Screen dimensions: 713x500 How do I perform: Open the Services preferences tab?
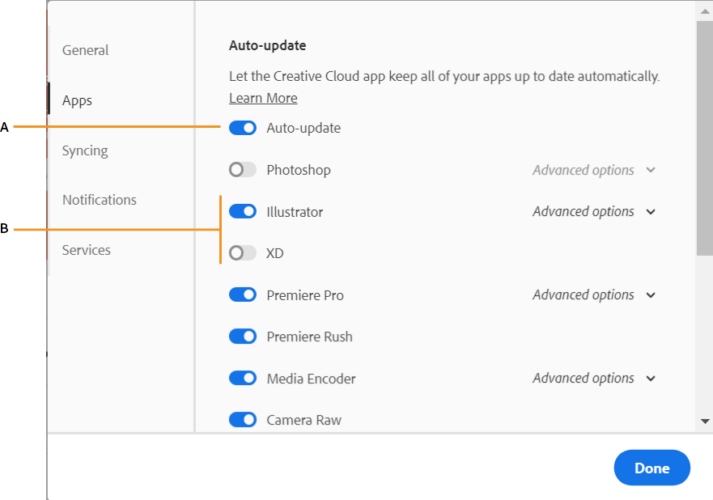tap(86, 250)
